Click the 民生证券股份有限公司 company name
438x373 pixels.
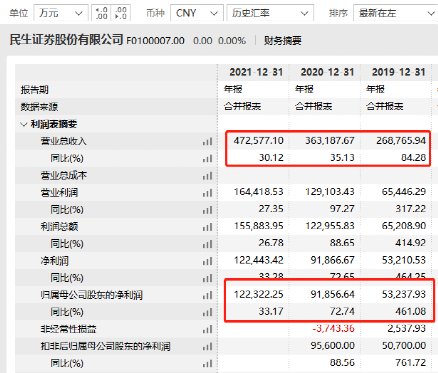[66, 40]
